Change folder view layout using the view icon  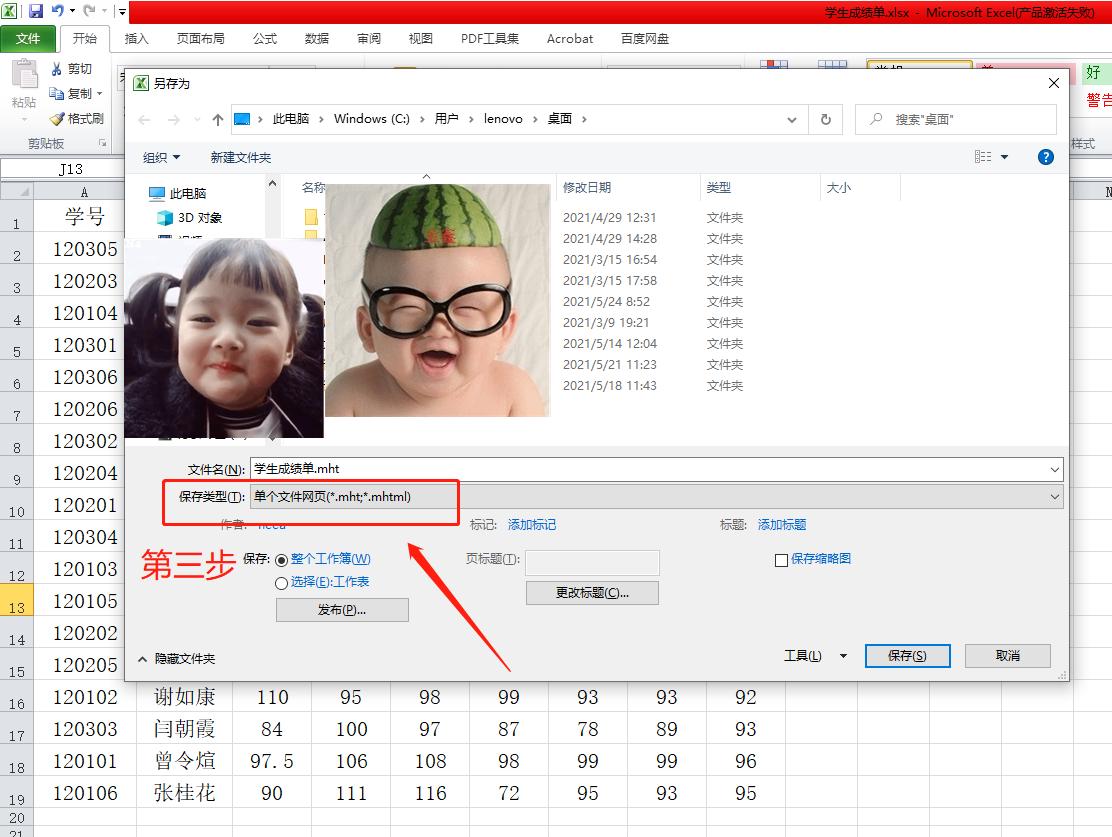coord(986,156)
